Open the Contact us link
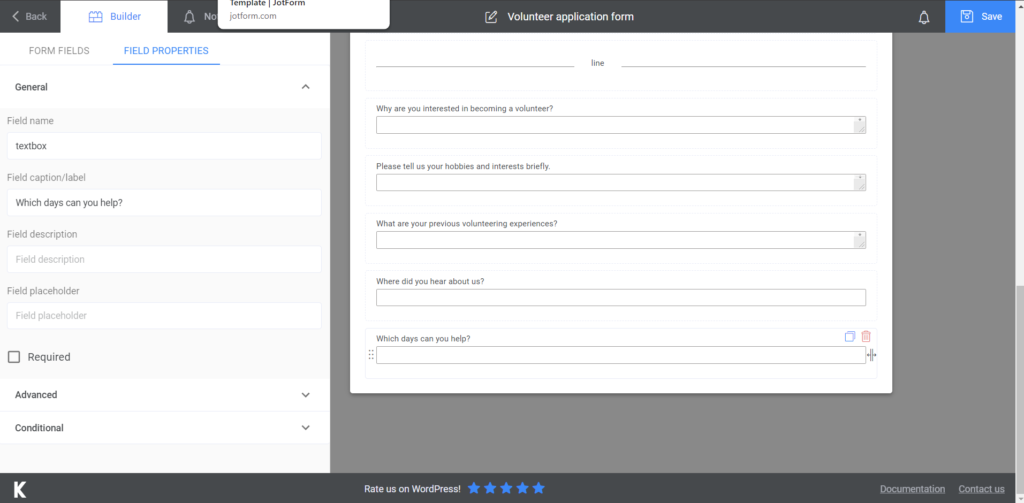 [x=982, y=489]
